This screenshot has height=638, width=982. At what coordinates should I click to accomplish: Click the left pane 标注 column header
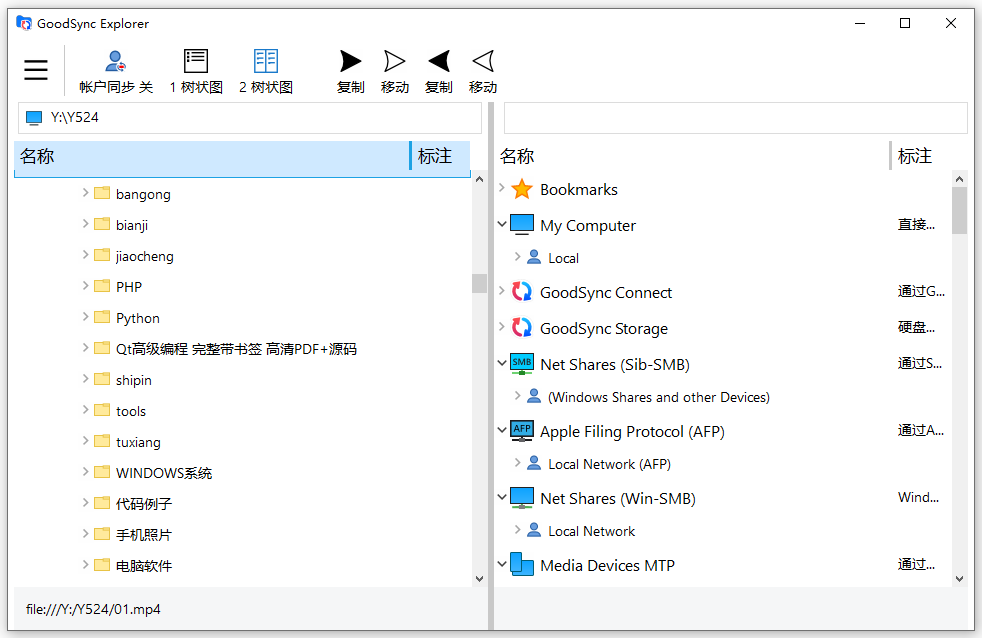(441, 156)
